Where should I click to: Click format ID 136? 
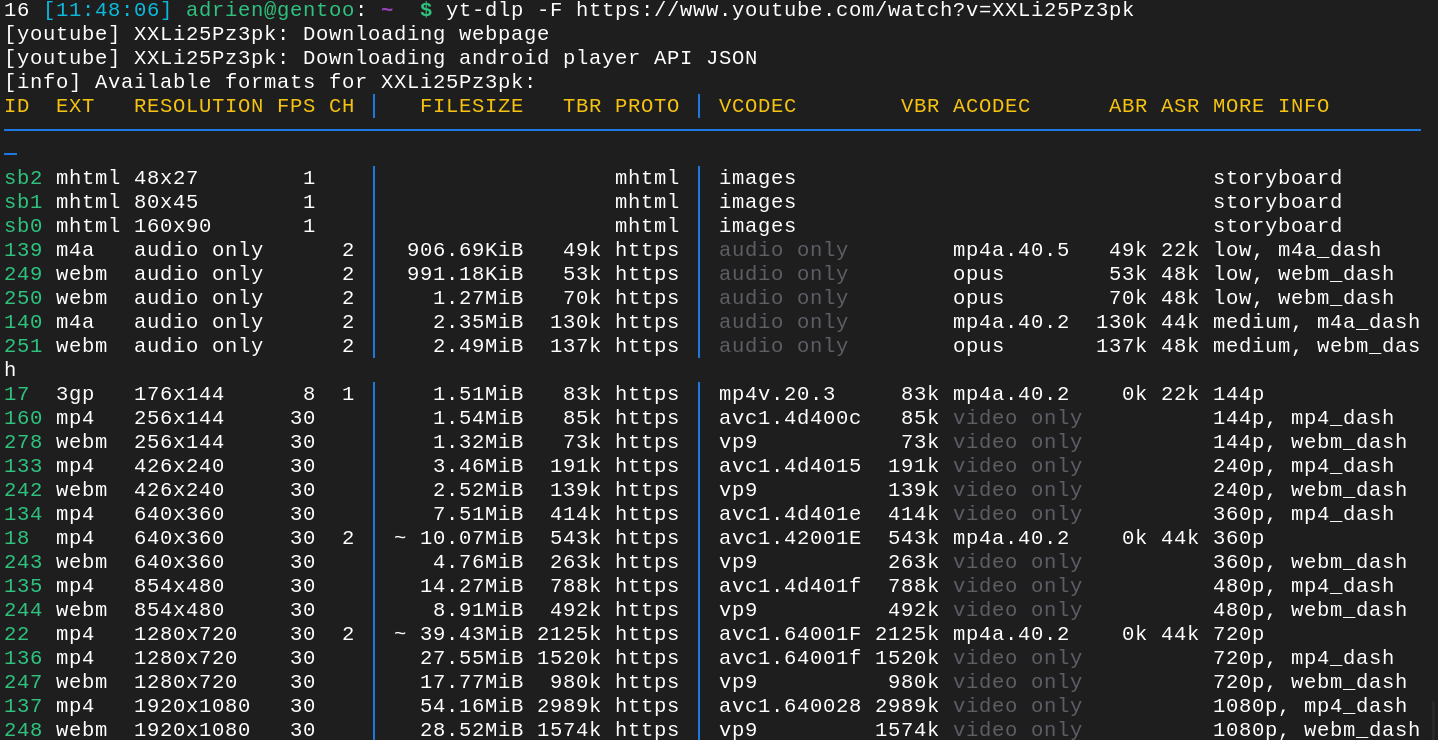point(23,658)
